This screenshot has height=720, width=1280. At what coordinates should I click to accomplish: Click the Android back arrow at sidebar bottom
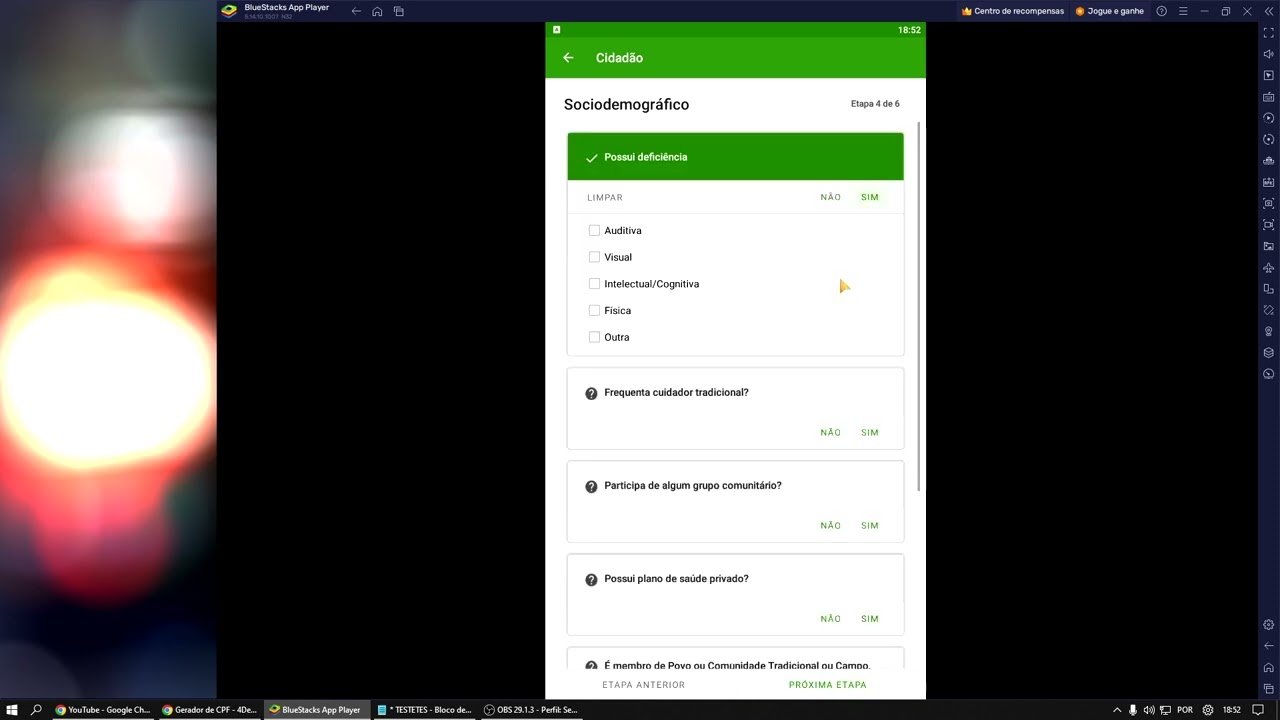point(1269,646)
